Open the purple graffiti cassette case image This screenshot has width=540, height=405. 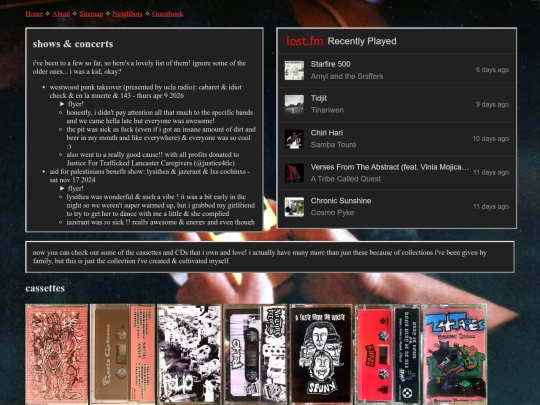pyautogui.click(x=256, y=354)
